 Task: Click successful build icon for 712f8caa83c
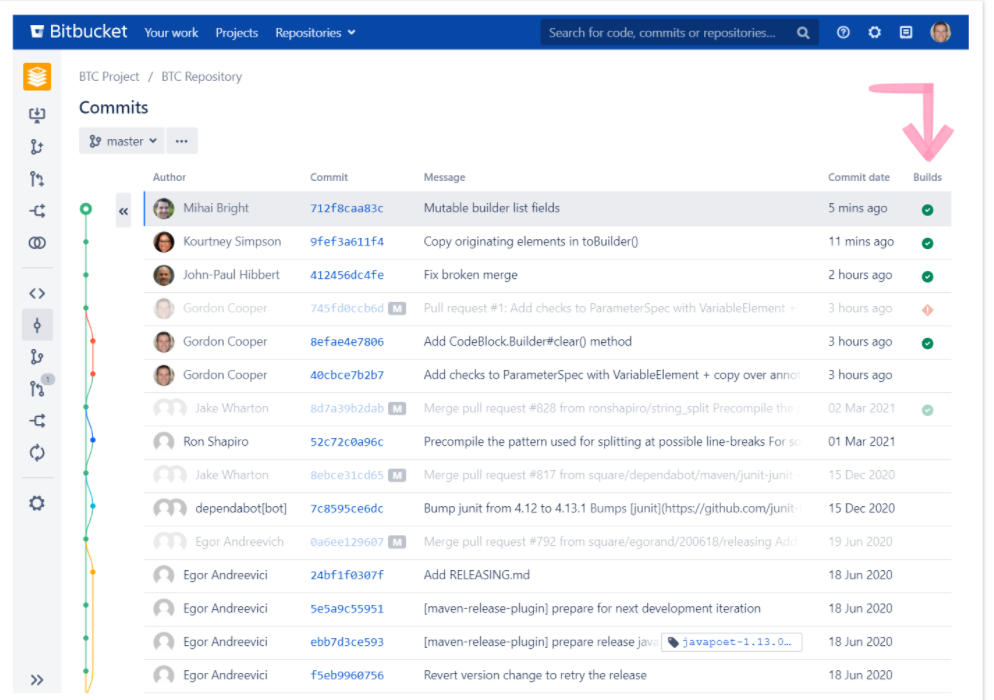(x=927, y=209)
